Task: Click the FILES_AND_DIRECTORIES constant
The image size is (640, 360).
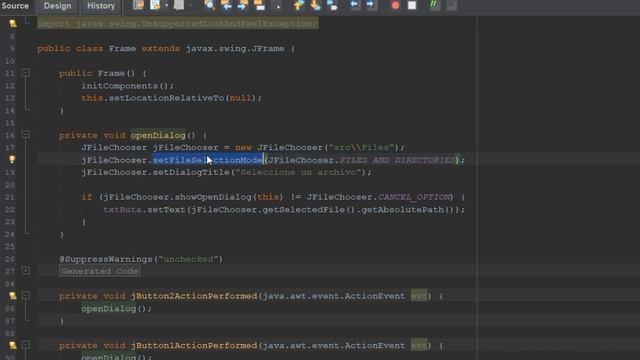Action: (x=397, y=160)
